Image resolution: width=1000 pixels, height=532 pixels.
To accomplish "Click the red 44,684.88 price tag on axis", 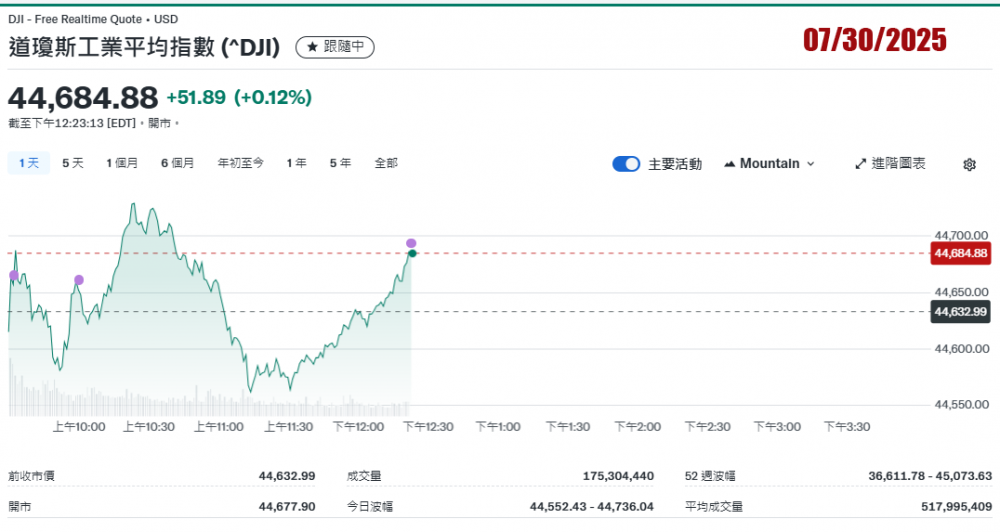I will click(x=960, y=253).
